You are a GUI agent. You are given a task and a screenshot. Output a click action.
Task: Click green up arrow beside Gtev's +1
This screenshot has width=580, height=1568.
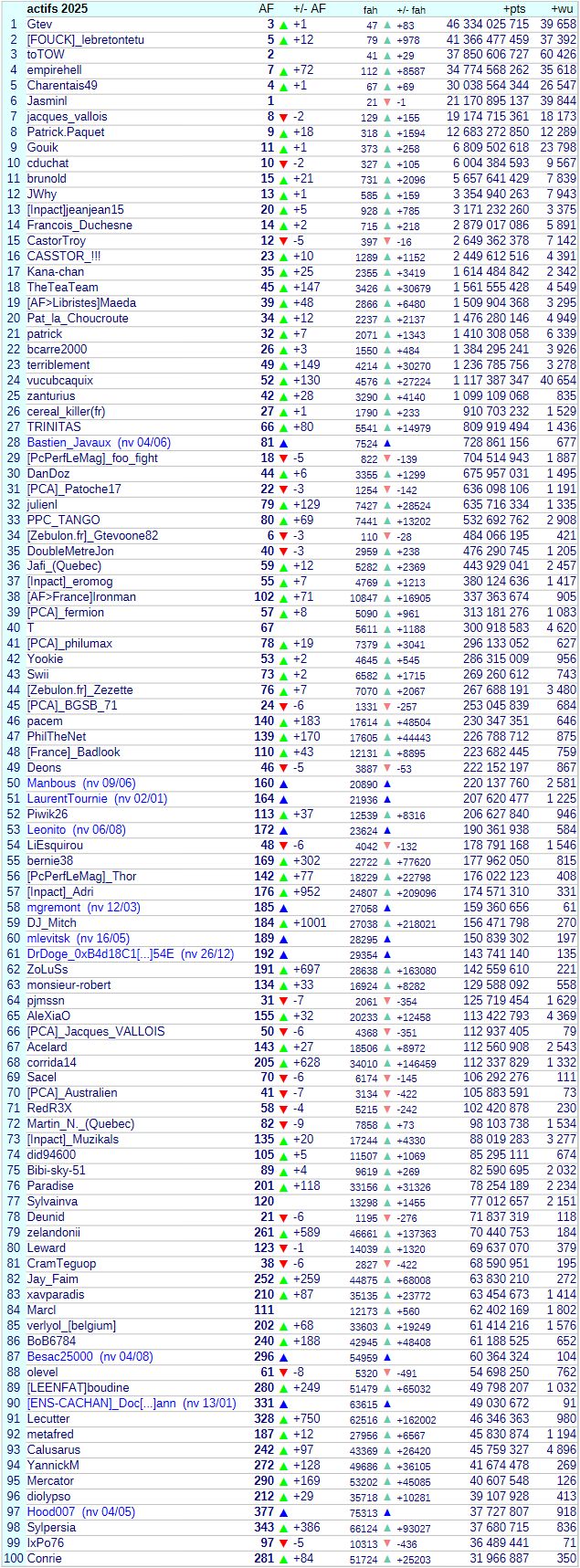tap(283, 25)
